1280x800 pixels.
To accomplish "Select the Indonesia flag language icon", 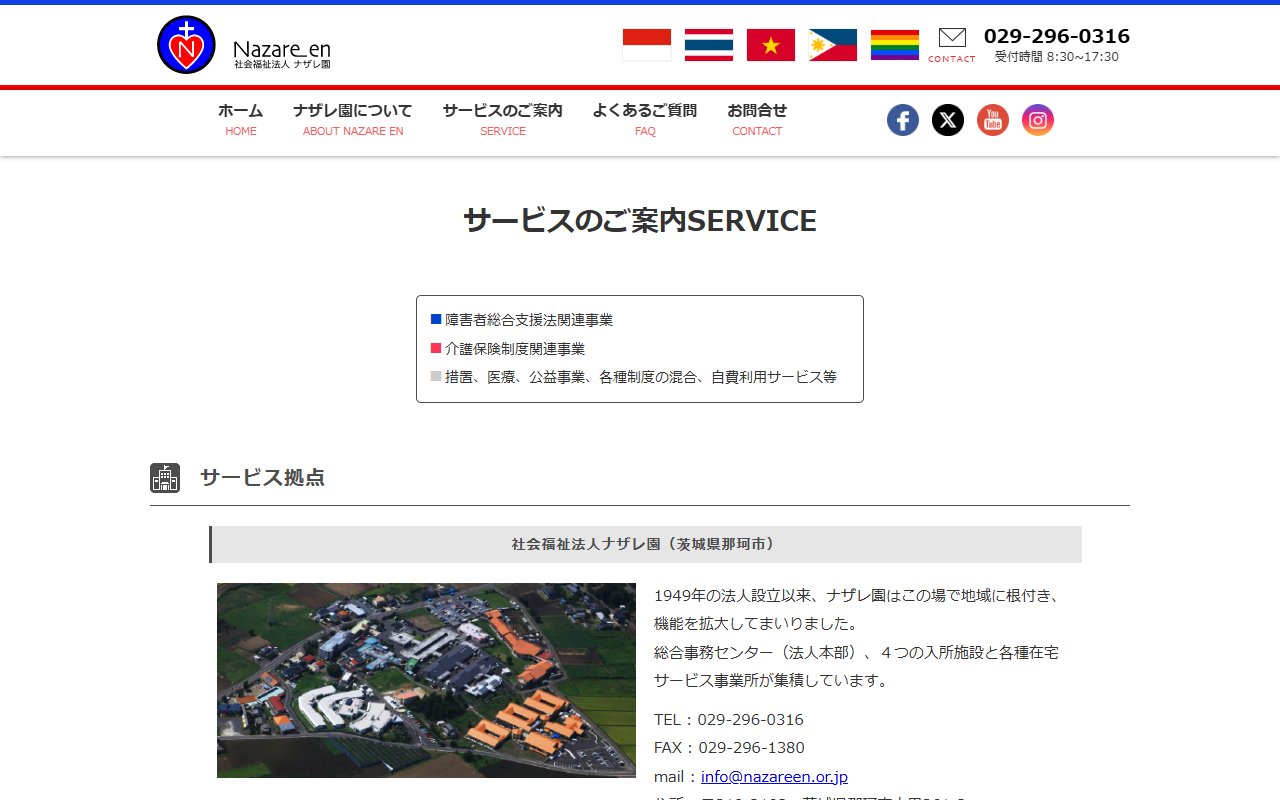I will click(x=647, y=45).
